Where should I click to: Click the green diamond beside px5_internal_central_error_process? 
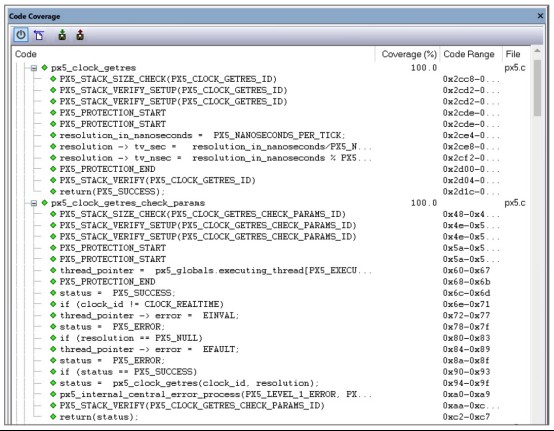(x=53, y=394)
